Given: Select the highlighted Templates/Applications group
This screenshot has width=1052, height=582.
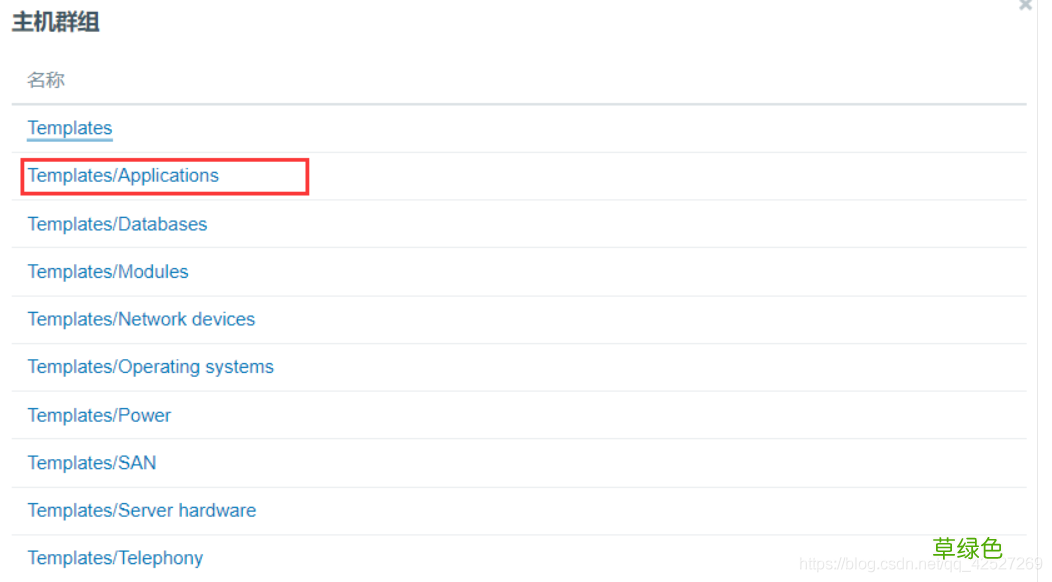Looking at the screenshot, I should pyautogui.click(x=123, y=176).
